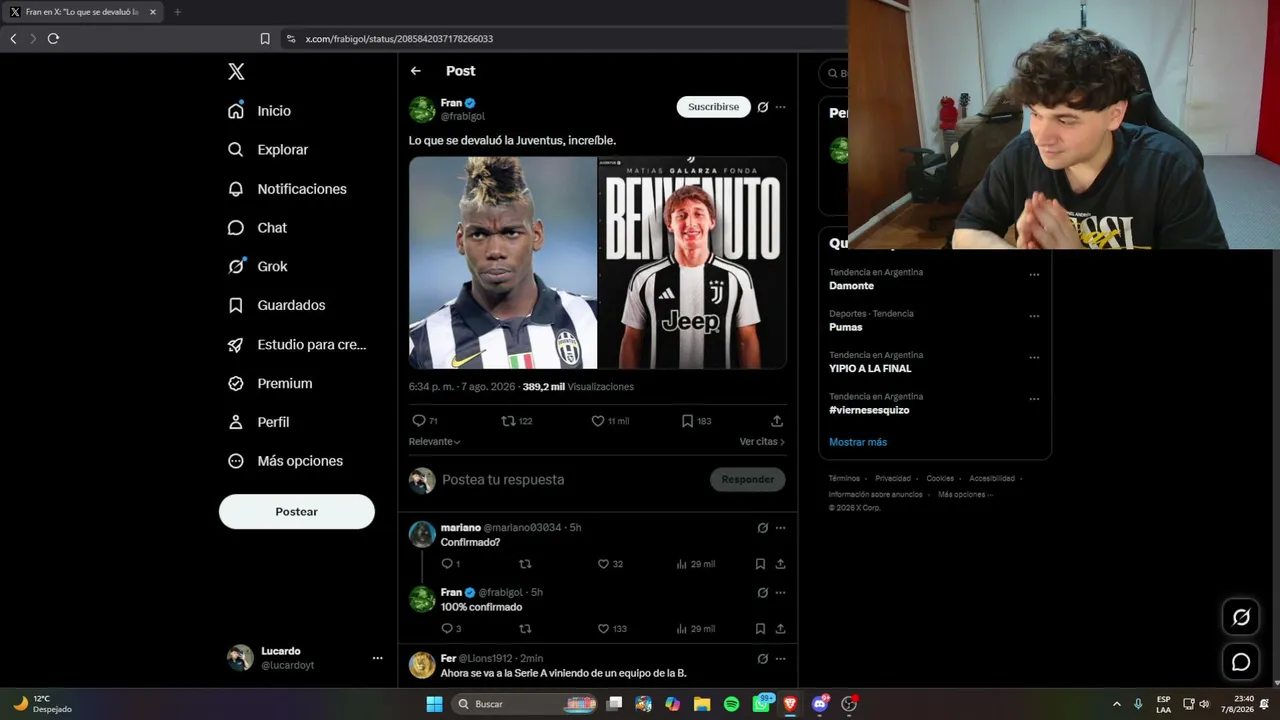
Task: Go to Inicio in the sidebar
Action: tap(259, 111)
